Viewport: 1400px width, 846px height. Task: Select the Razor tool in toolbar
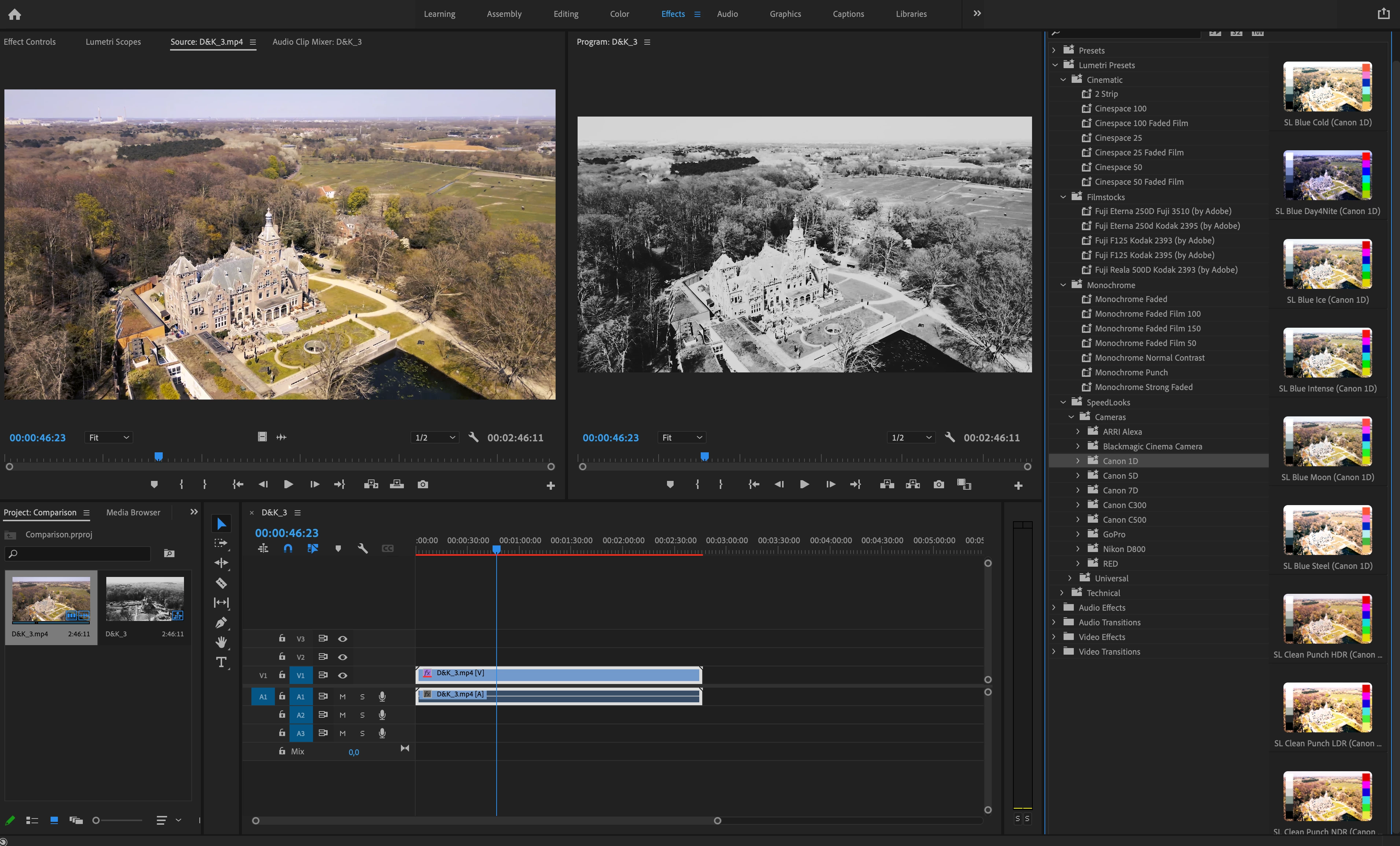coord(221,583)
